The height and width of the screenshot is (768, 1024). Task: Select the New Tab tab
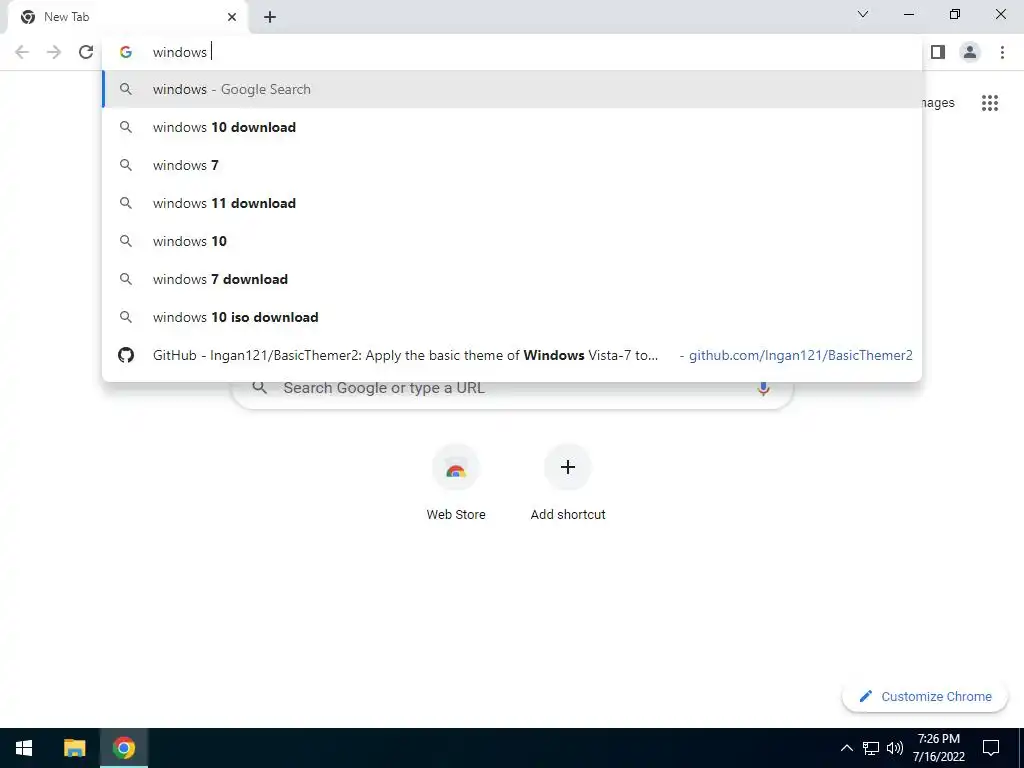point(127,17)
